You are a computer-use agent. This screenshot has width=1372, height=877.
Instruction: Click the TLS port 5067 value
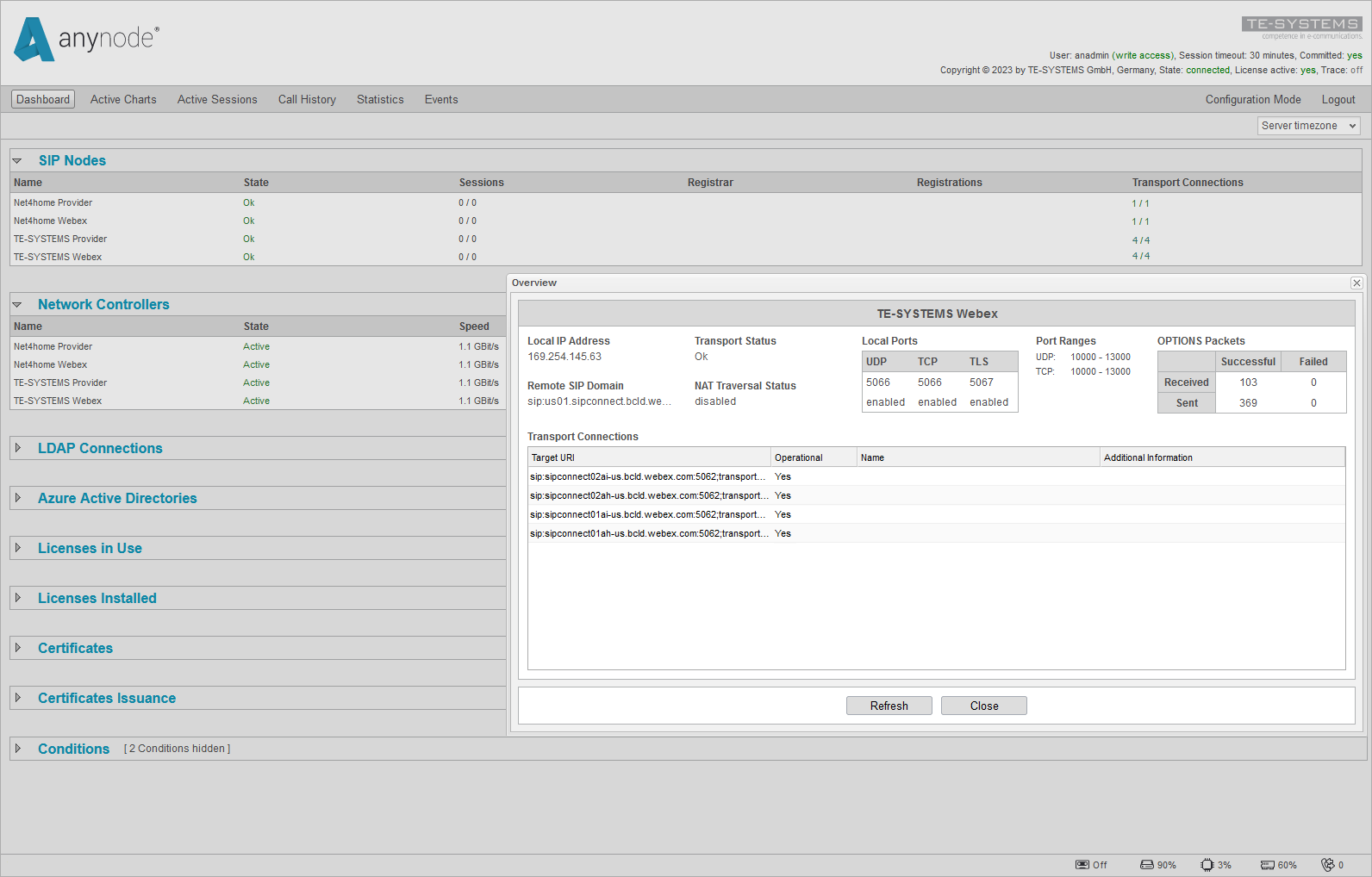(x=982, y=383)
